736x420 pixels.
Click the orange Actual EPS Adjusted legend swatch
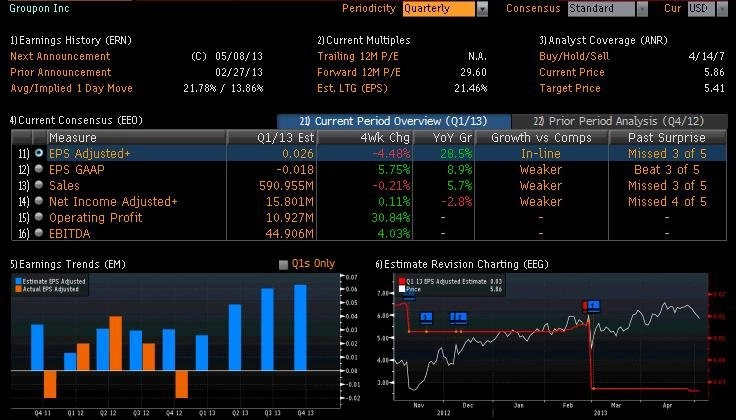[19, 289]
